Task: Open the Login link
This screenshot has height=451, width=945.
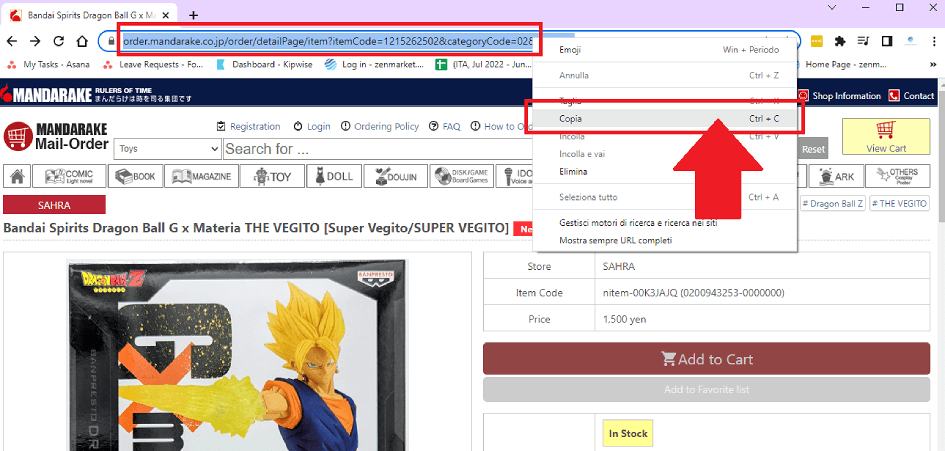Action: 312,126
